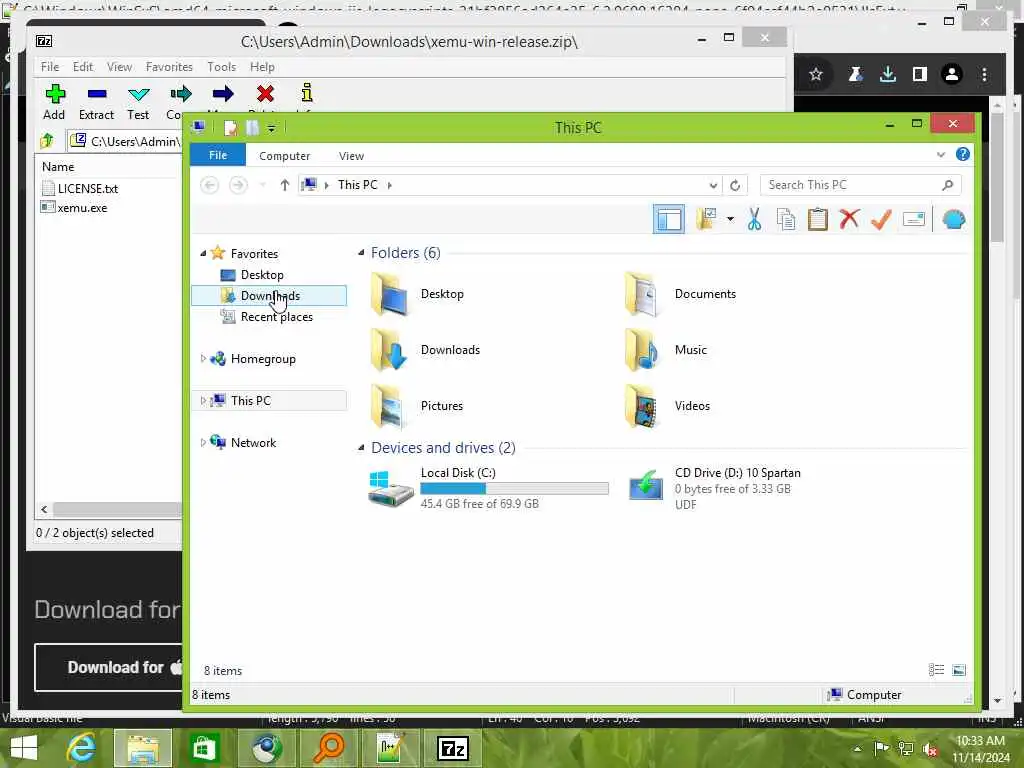Click the Copy arrow icon in 7-Zip
This screenshot has height=768, width=1024.
click(181, 94)
